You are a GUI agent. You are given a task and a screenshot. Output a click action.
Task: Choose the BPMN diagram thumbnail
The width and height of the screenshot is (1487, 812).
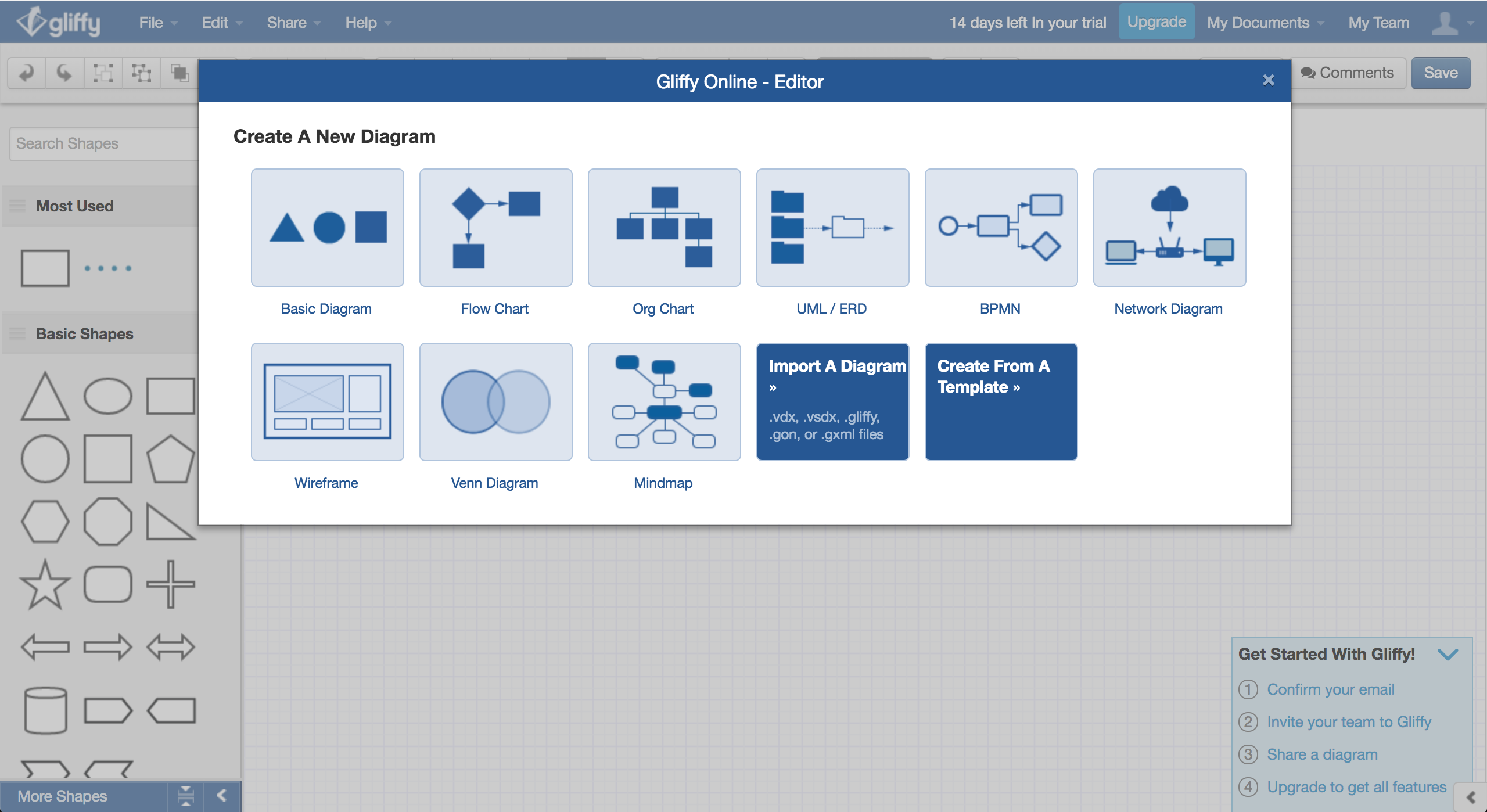(x=1001, y=227)
